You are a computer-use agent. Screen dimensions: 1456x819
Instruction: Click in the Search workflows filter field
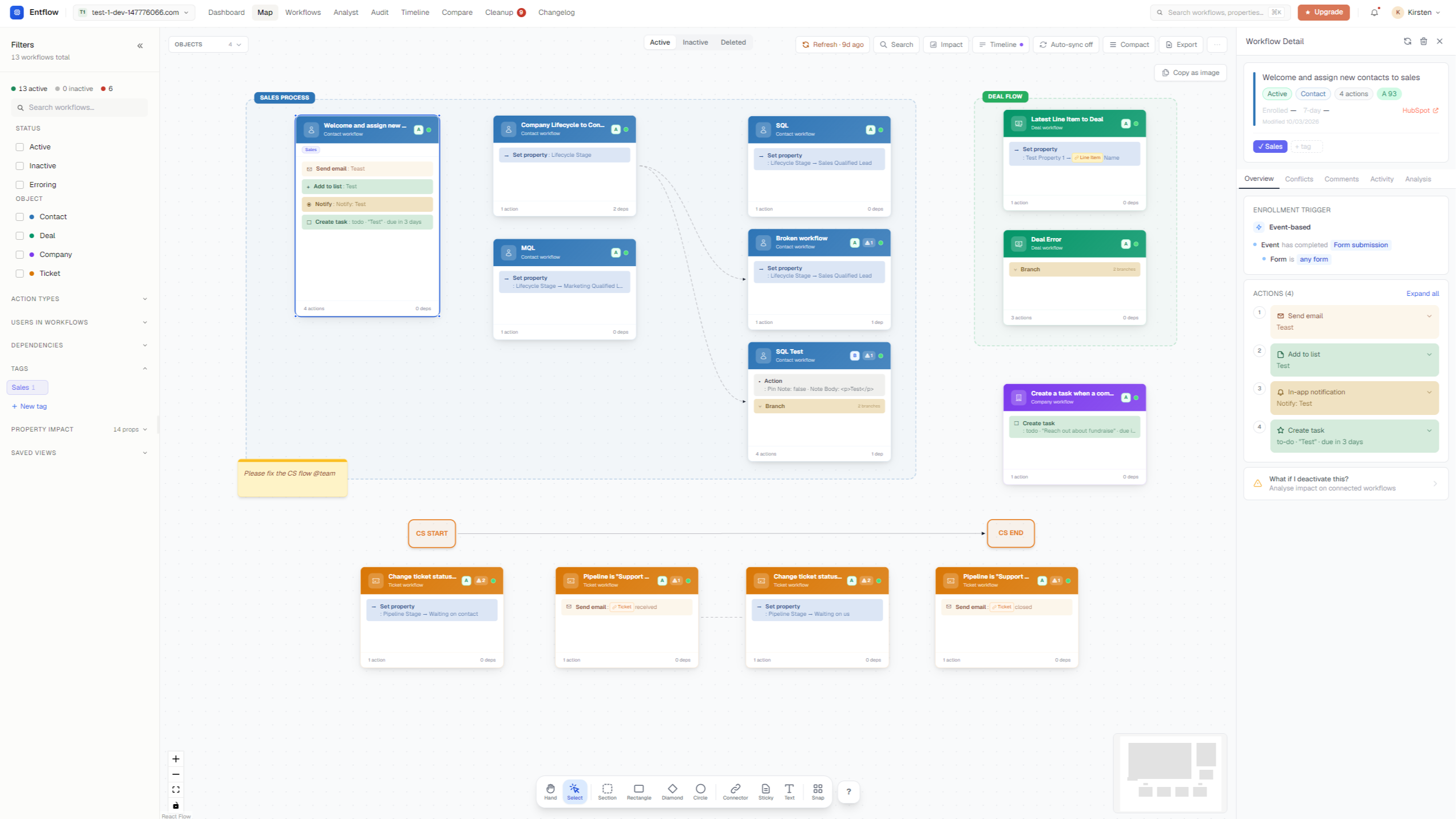pyautogui.click(x=80, y=108)
